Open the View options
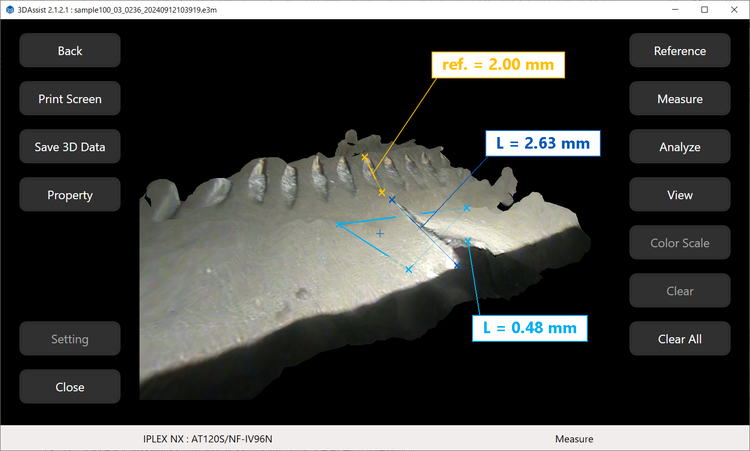 point(679,195)
